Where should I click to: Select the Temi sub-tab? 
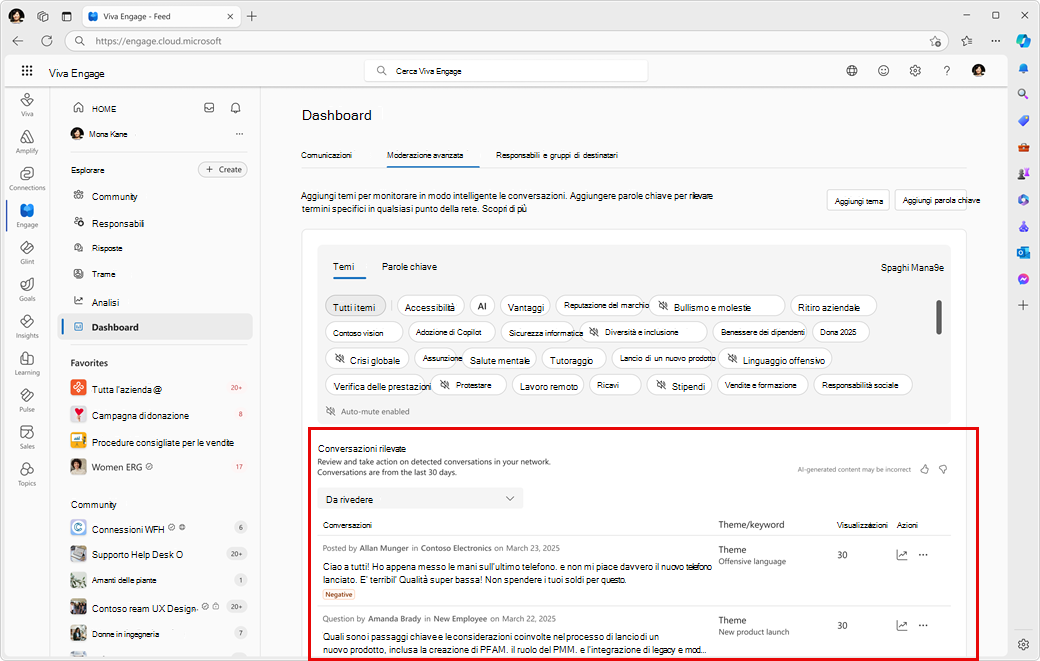click(x=344, y=267)
